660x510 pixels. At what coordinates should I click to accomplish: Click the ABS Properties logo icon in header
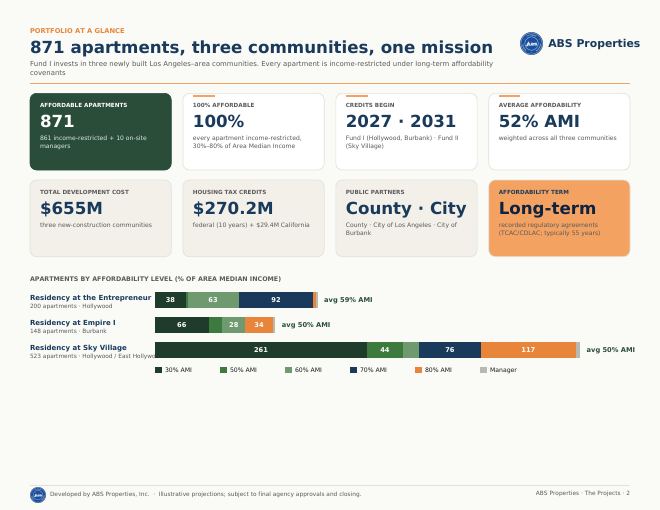tap(531, 43)
